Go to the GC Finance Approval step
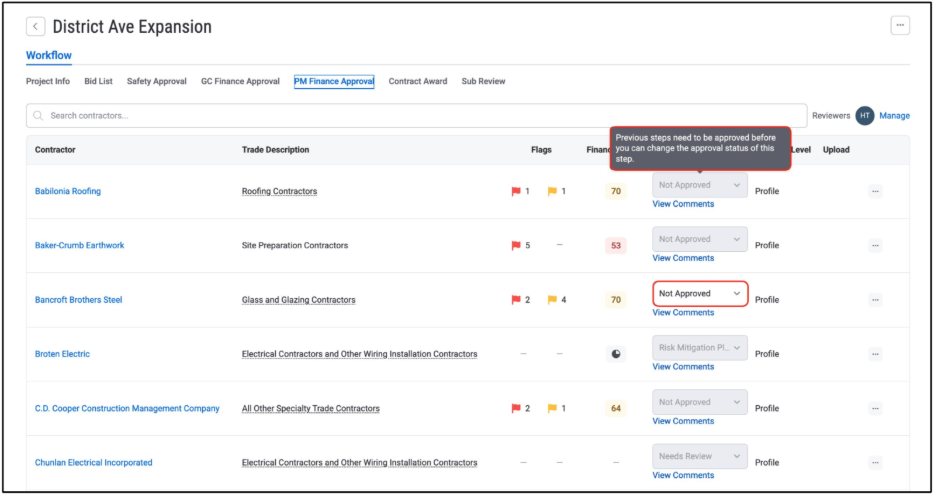This screenshot has width=936, height=496. pos(240,81)
